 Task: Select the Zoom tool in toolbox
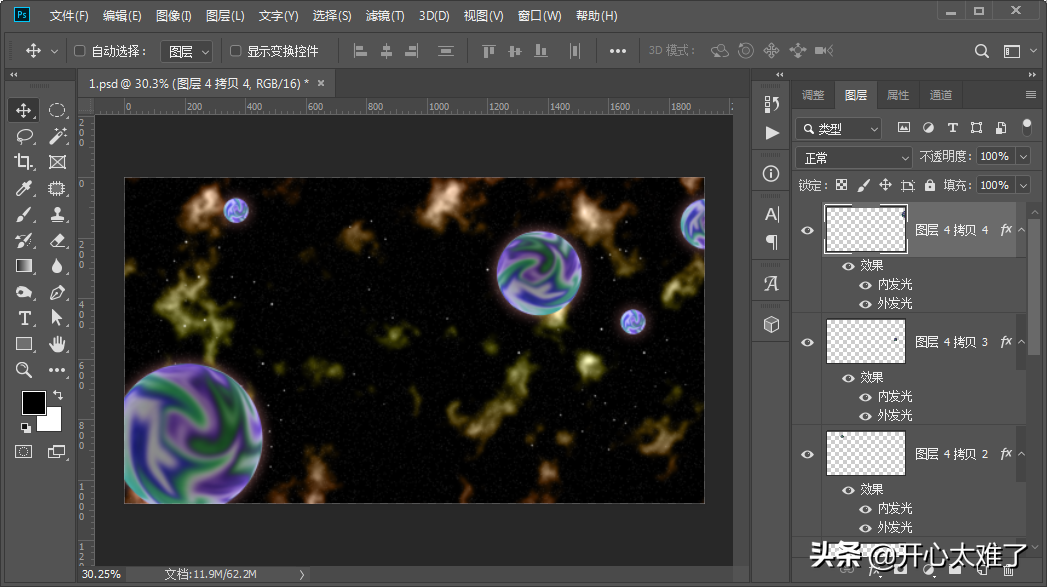pyautogui.click(x=24, y=370)
